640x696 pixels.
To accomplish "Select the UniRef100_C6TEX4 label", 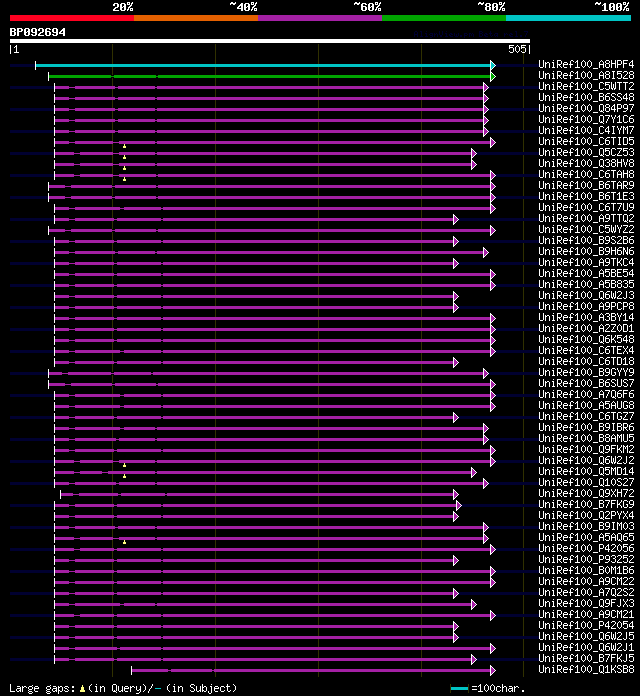I will point(586,351).
